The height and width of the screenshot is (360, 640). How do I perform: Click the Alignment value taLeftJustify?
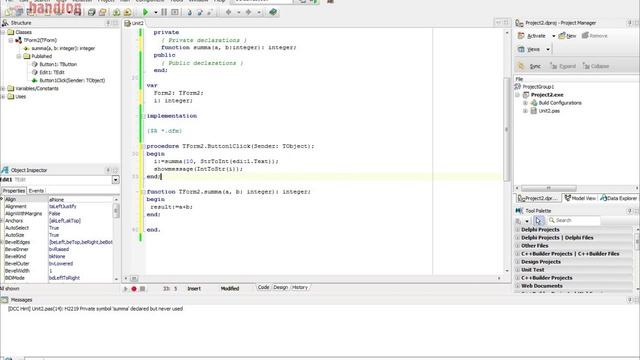[62, 207]
